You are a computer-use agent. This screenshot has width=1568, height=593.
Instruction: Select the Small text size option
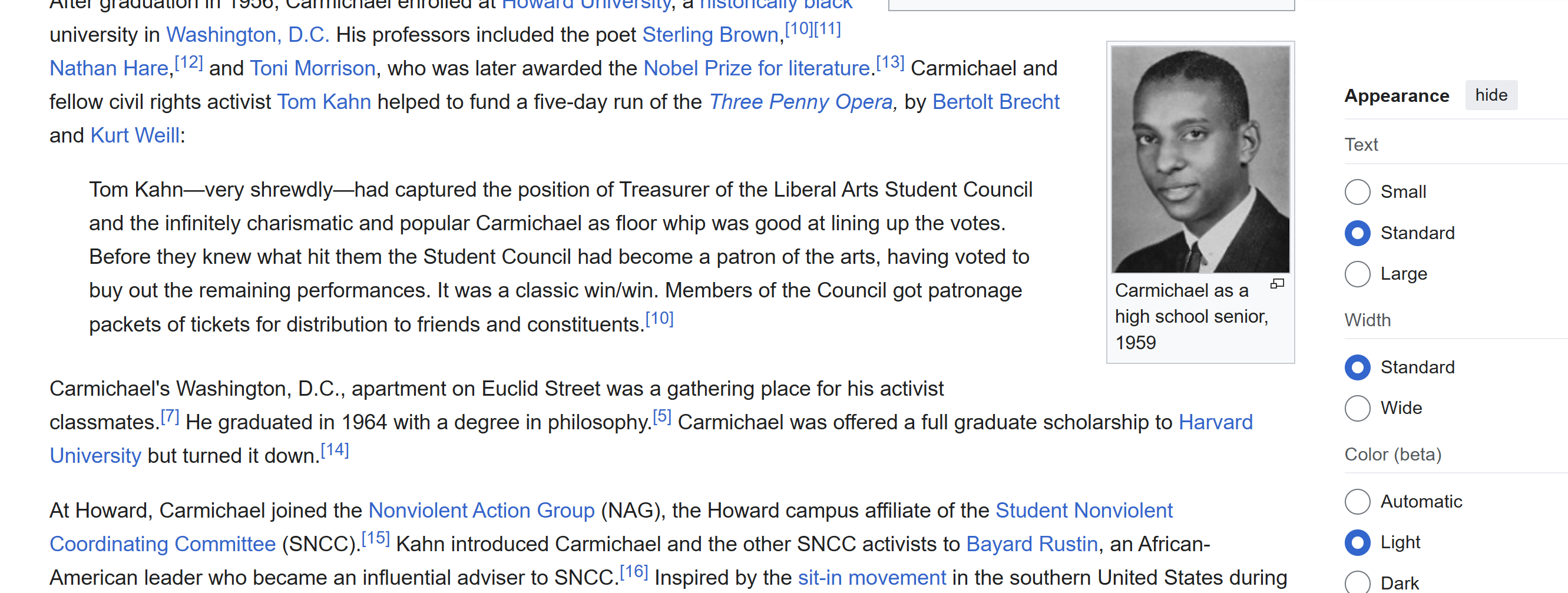(1357, 192)
